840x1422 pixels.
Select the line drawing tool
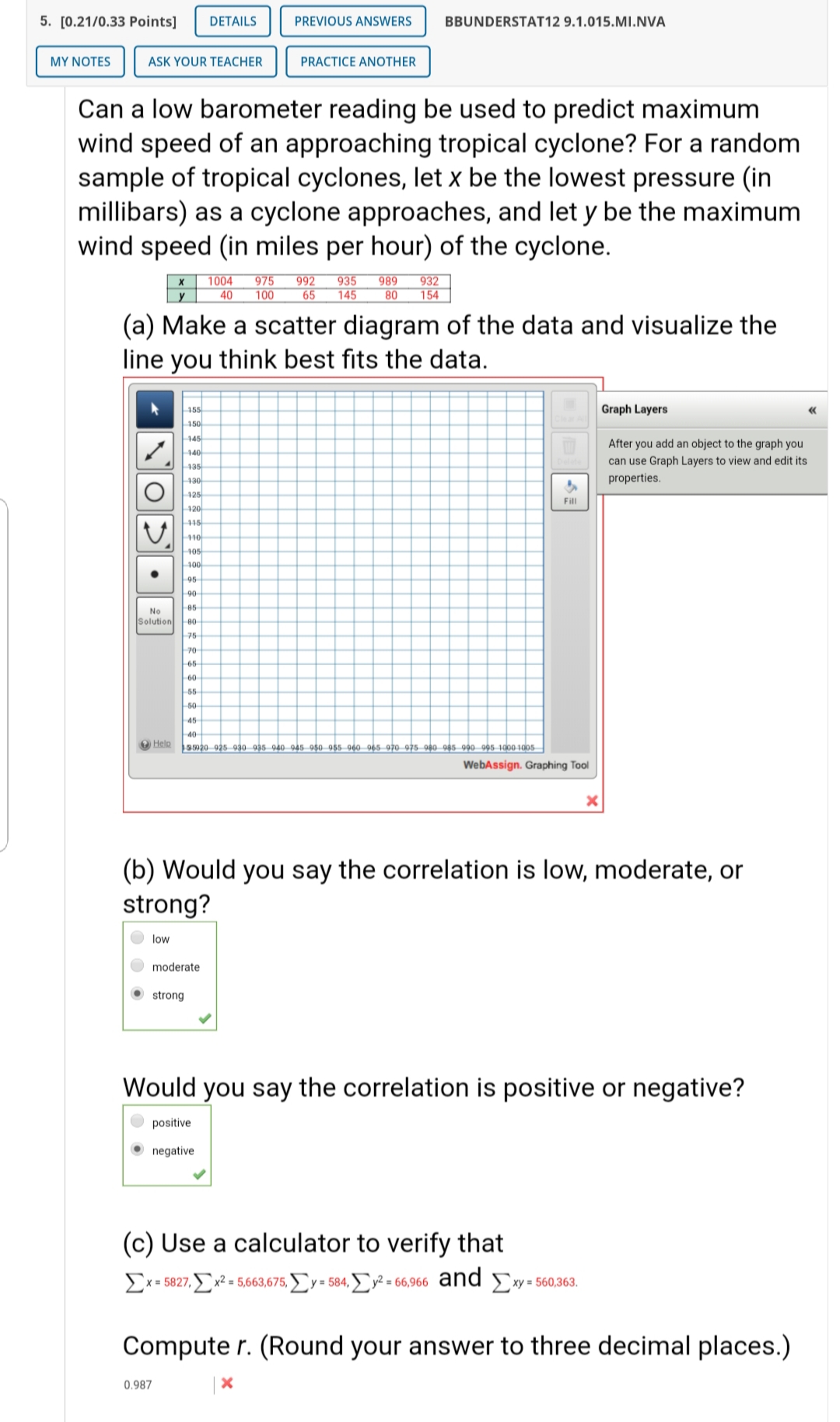click(155, 451)
